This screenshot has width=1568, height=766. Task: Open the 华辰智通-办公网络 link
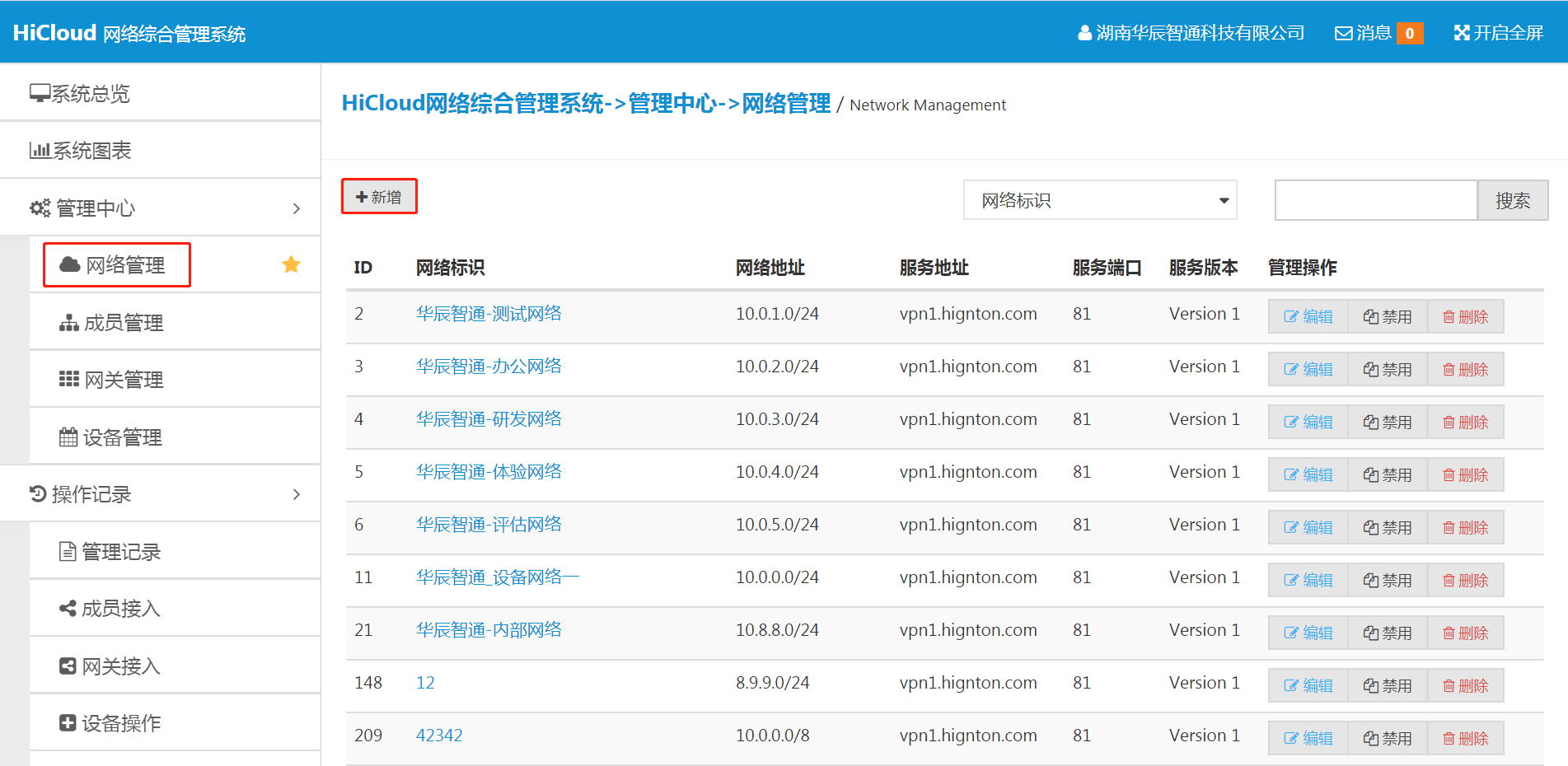click(x=489, y=366)
